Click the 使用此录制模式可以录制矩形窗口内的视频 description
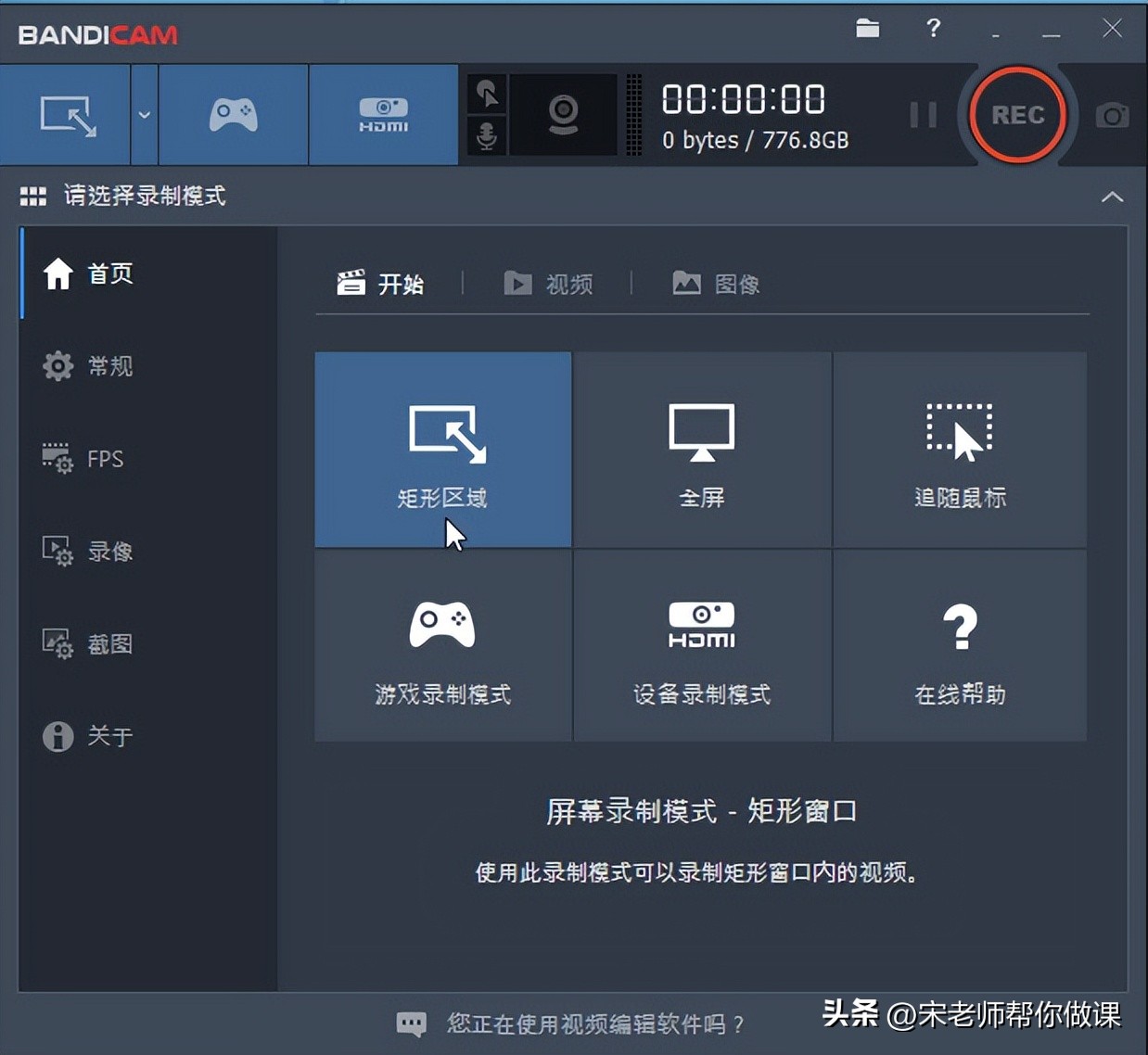This screenshot has width=1148, height=1055. [697, 872]
